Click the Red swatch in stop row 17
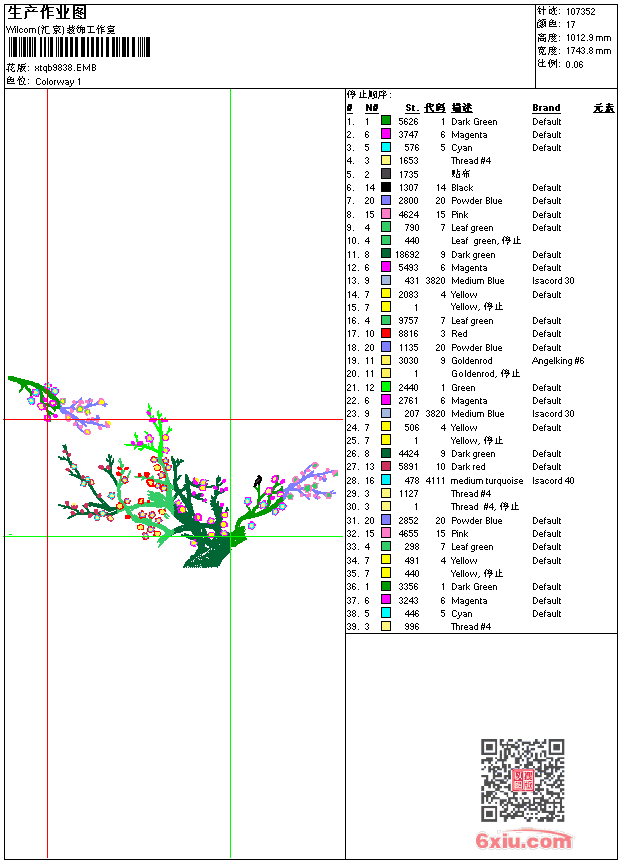620x860 pixels. [x=386, y=333]
